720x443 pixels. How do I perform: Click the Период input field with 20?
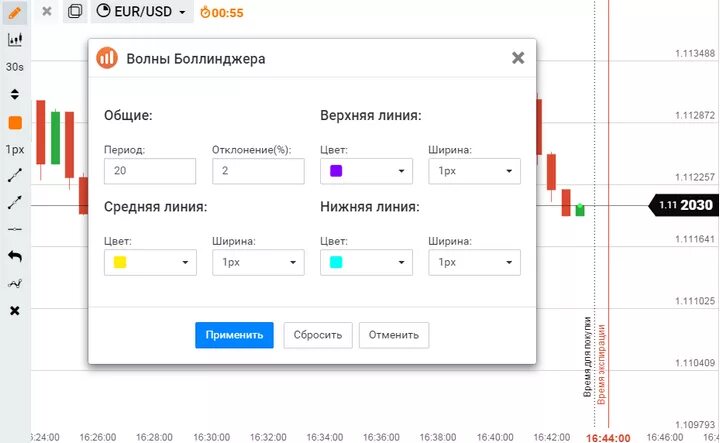pyautogui.click(x=150, y=171)
